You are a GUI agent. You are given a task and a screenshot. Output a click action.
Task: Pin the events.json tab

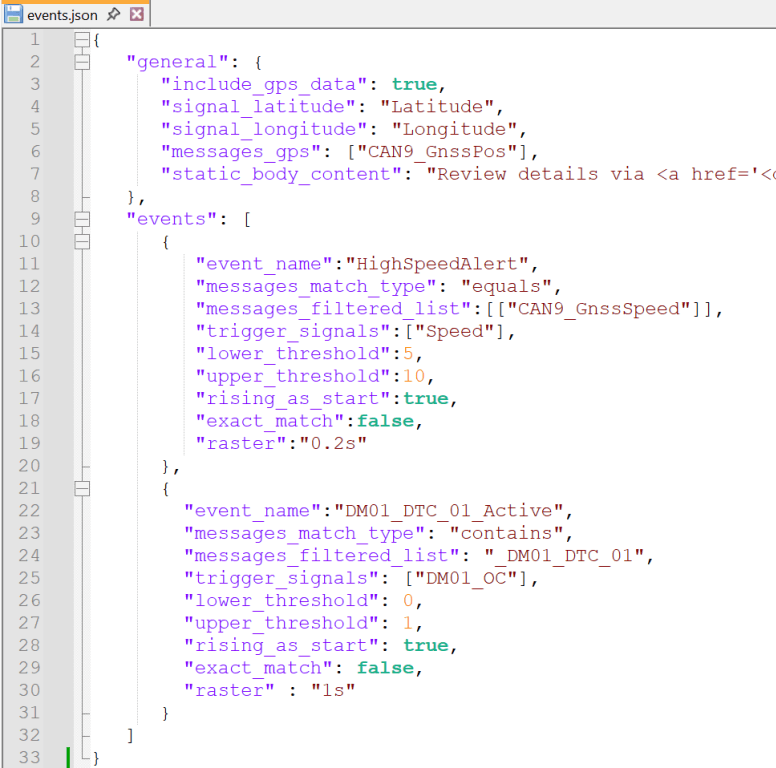[x=114, y=14]
